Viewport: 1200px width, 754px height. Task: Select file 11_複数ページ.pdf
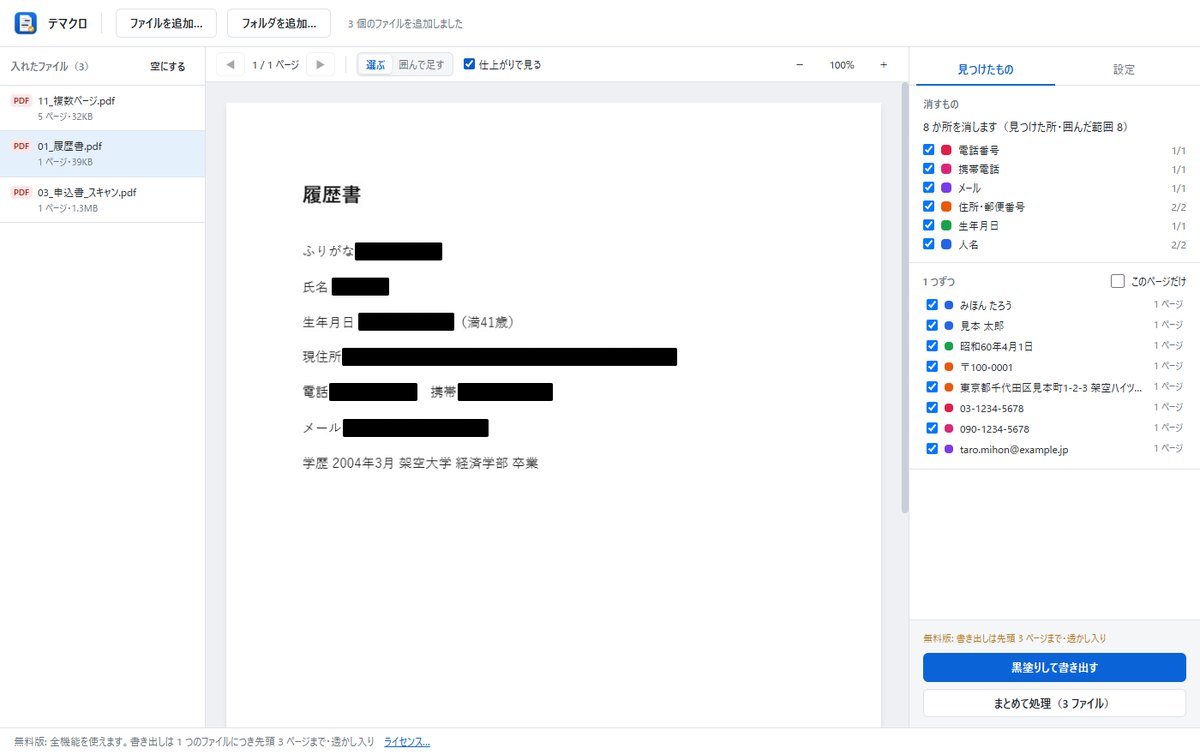coord(102,108)
